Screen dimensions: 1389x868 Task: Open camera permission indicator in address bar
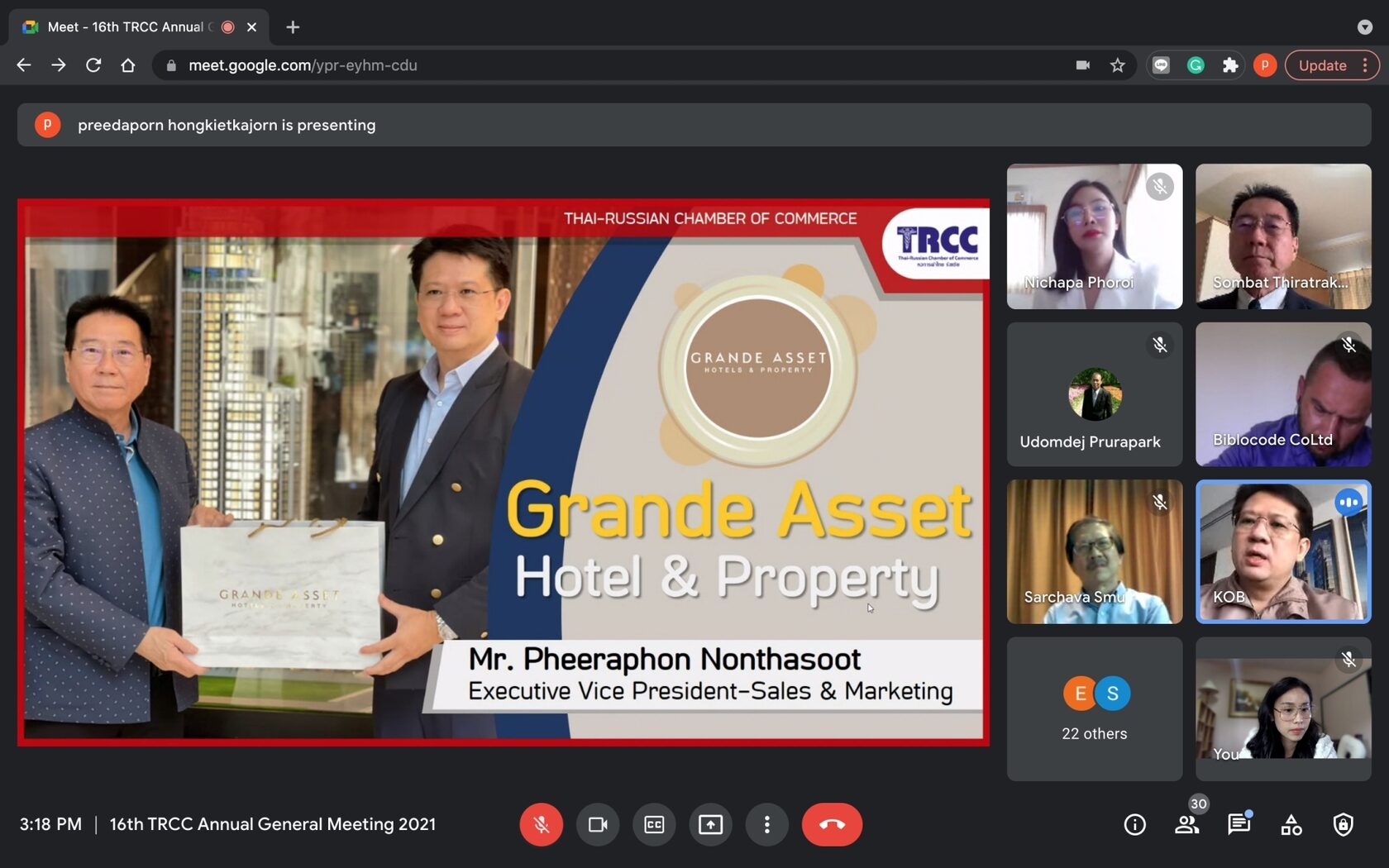click(1082, 65)
